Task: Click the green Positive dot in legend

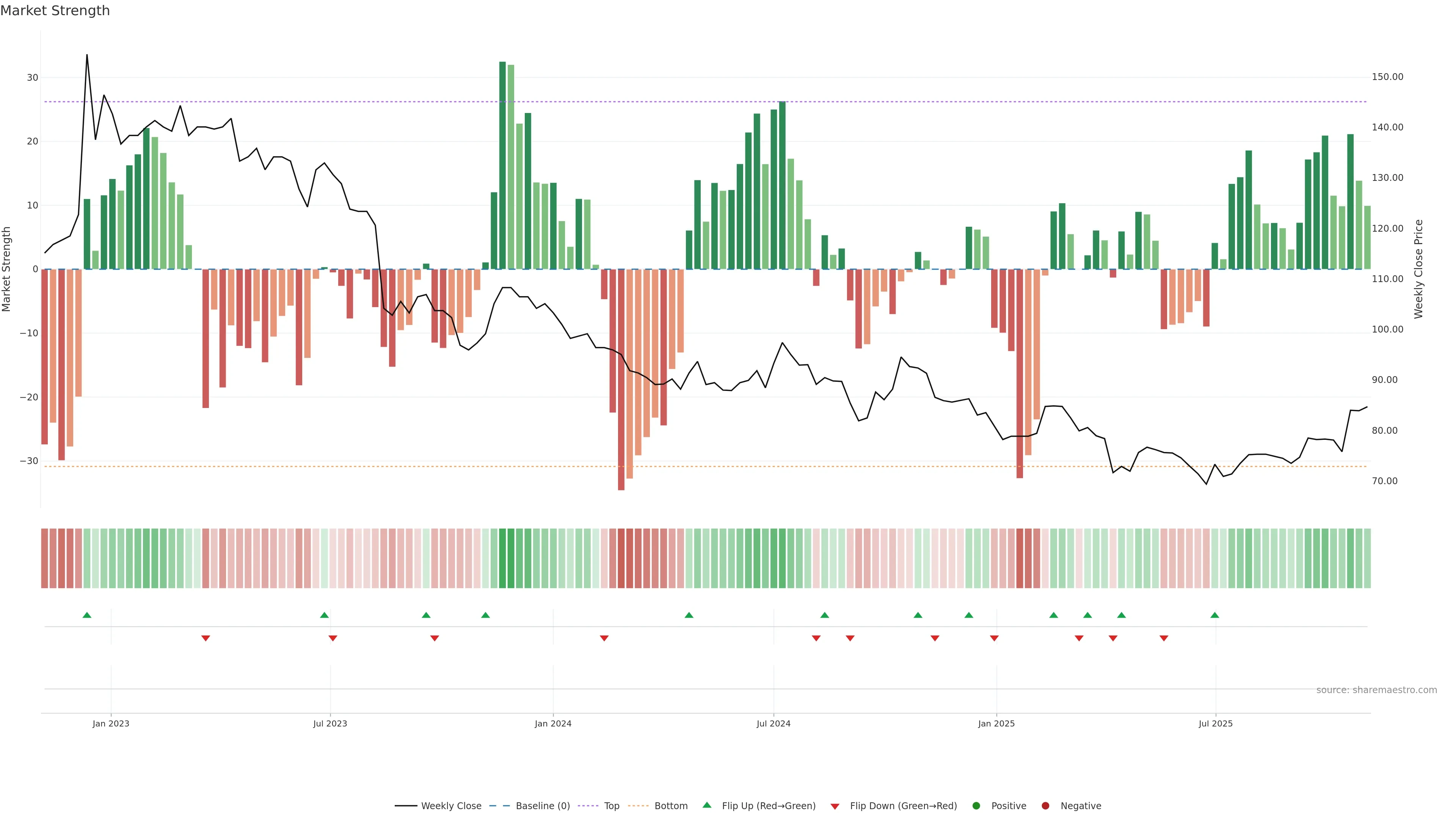Action: point(976,806)
